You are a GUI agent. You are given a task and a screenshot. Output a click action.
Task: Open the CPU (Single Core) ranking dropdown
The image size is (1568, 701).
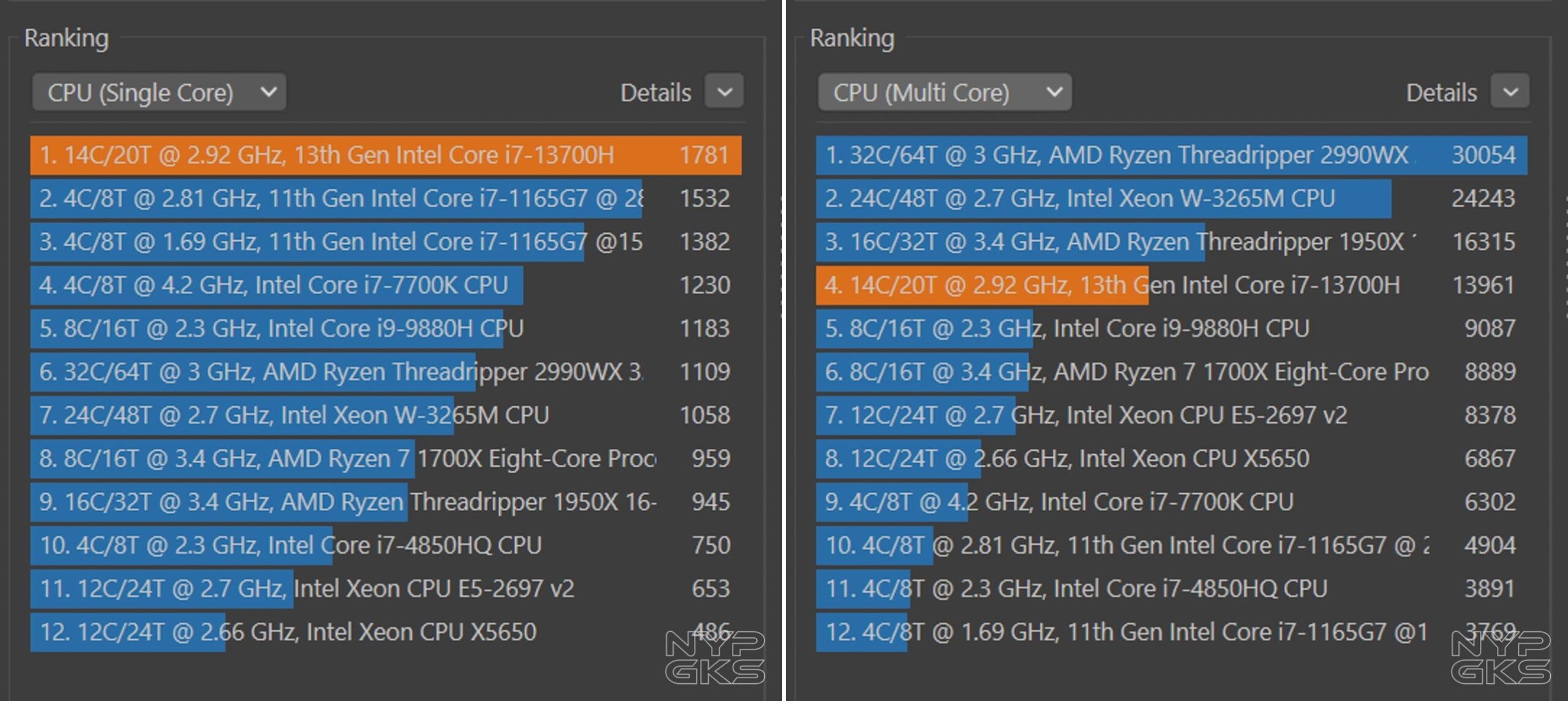(x=159, y=93)
